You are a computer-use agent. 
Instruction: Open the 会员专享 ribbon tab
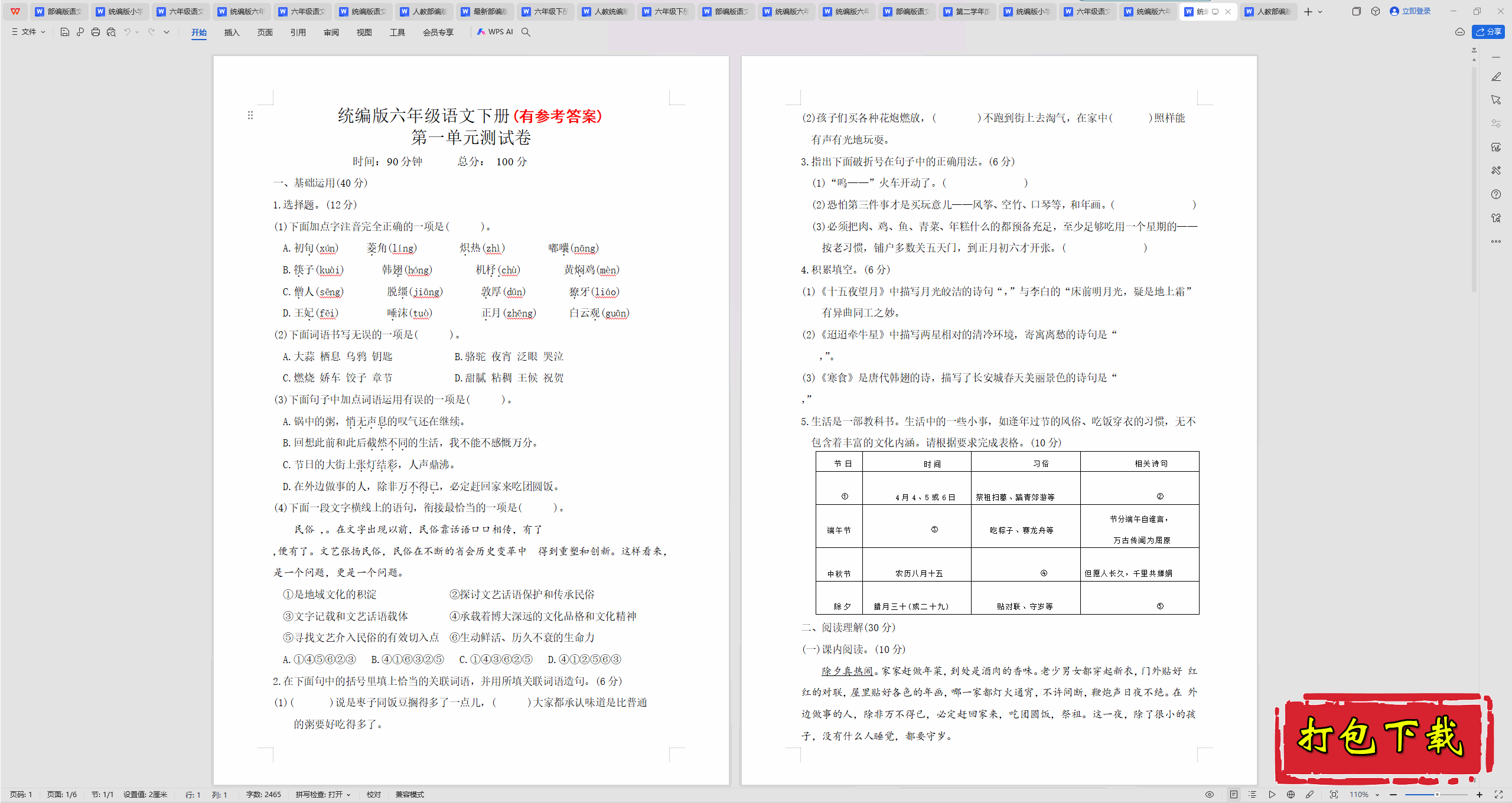(438, 32)
